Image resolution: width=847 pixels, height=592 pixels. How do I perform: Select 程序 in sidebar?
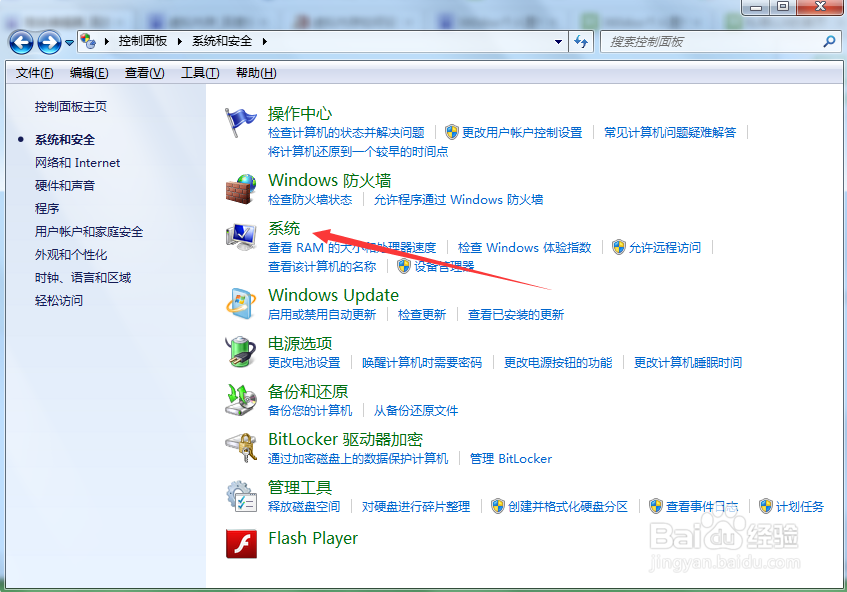(47, 208)
